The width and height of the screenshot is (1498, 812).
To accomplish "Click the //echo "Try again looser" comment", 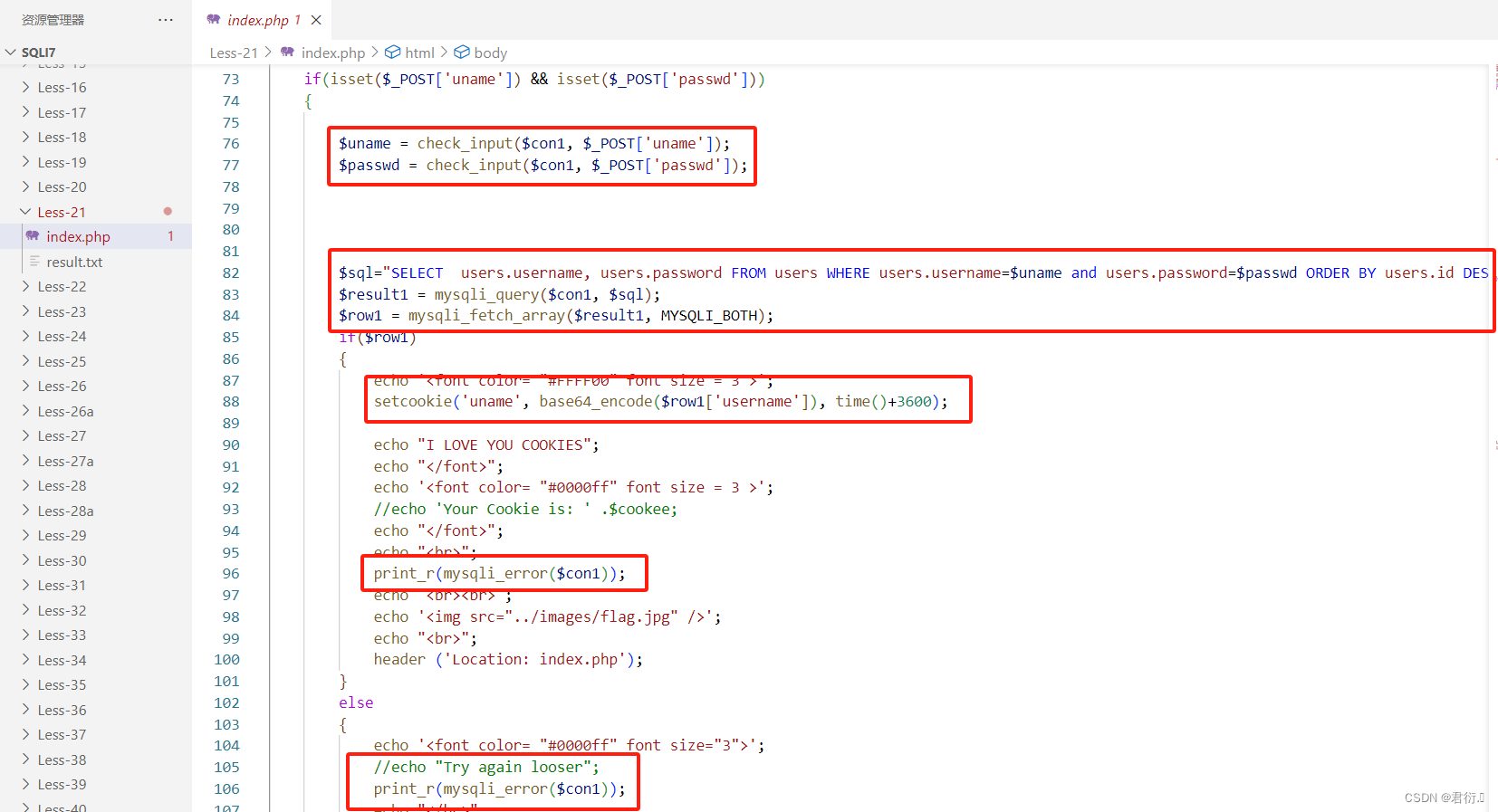I will tap(486, 767).
